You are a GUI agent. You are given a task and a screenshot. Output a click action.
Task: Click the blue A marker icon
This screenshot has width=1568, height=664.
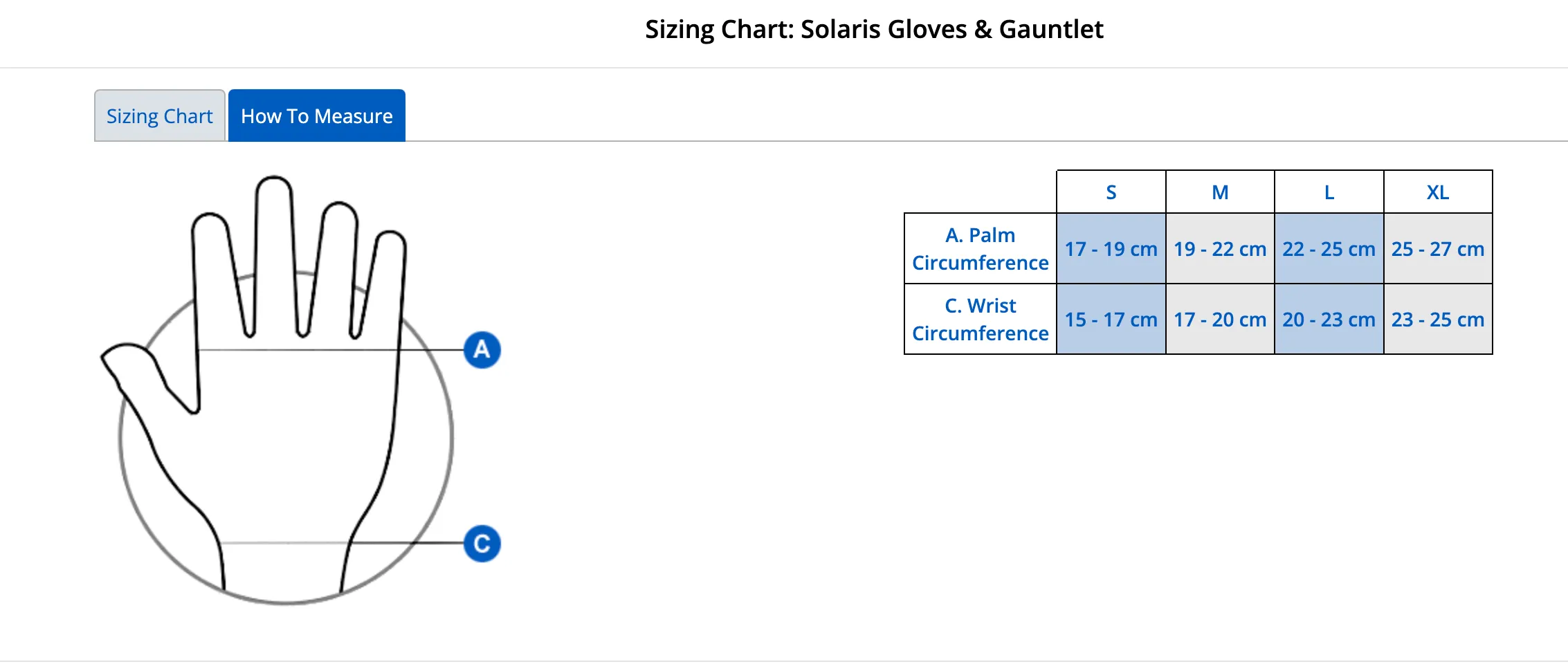pyautogui.click(x=482, y=349)
